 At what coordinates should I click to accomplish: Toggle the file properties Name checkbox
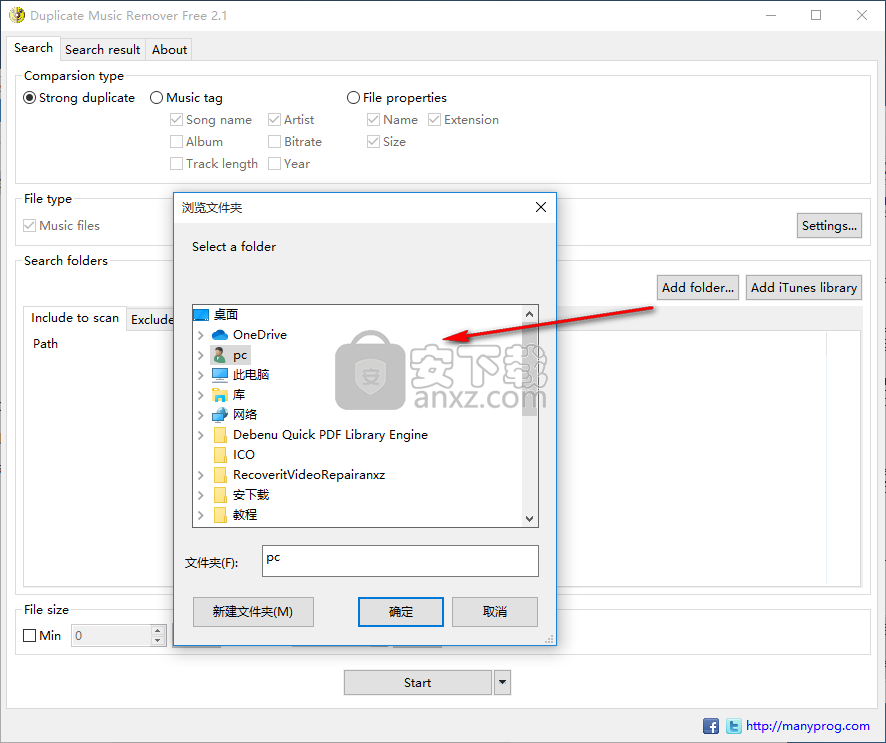point(373,120)
